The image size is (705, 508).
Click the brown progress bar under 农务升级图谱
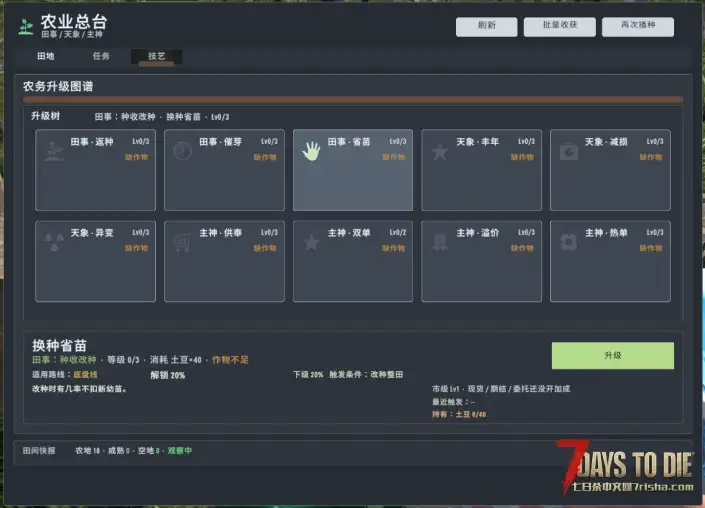(x=353, y=99)
